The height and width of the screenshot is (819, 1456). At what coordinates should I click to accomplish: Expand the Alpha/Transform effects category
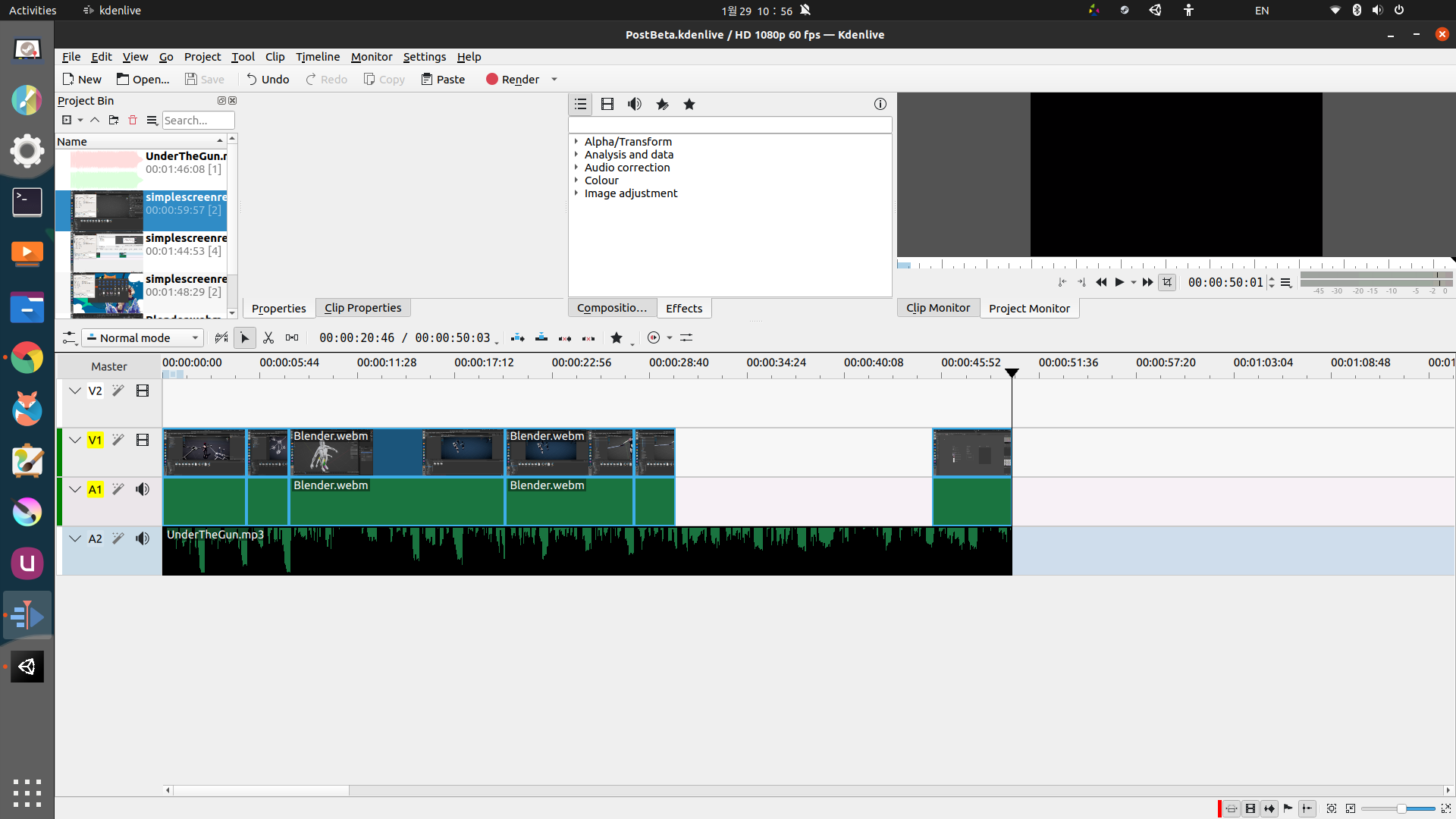[576, 141]
